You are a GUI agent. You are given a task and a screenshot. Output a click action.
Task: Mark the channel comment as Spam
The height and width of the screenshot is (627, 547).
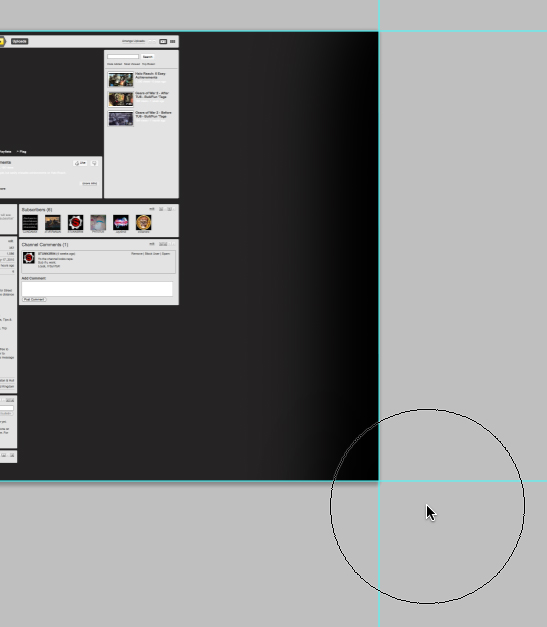click(166, 254)
